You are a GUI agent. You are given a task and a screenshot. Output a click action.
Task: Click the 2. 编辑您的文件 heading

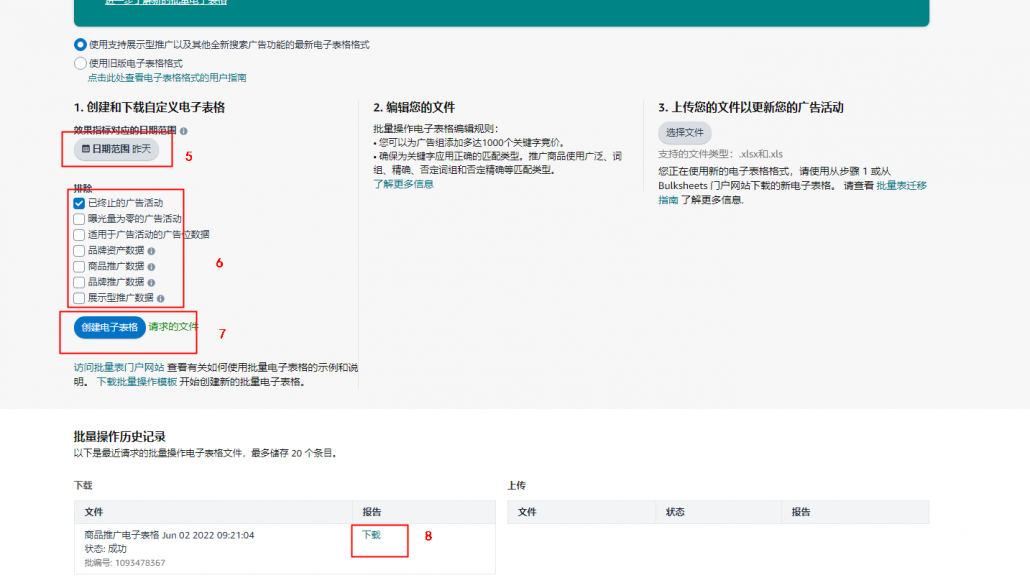tap(414, 107)
